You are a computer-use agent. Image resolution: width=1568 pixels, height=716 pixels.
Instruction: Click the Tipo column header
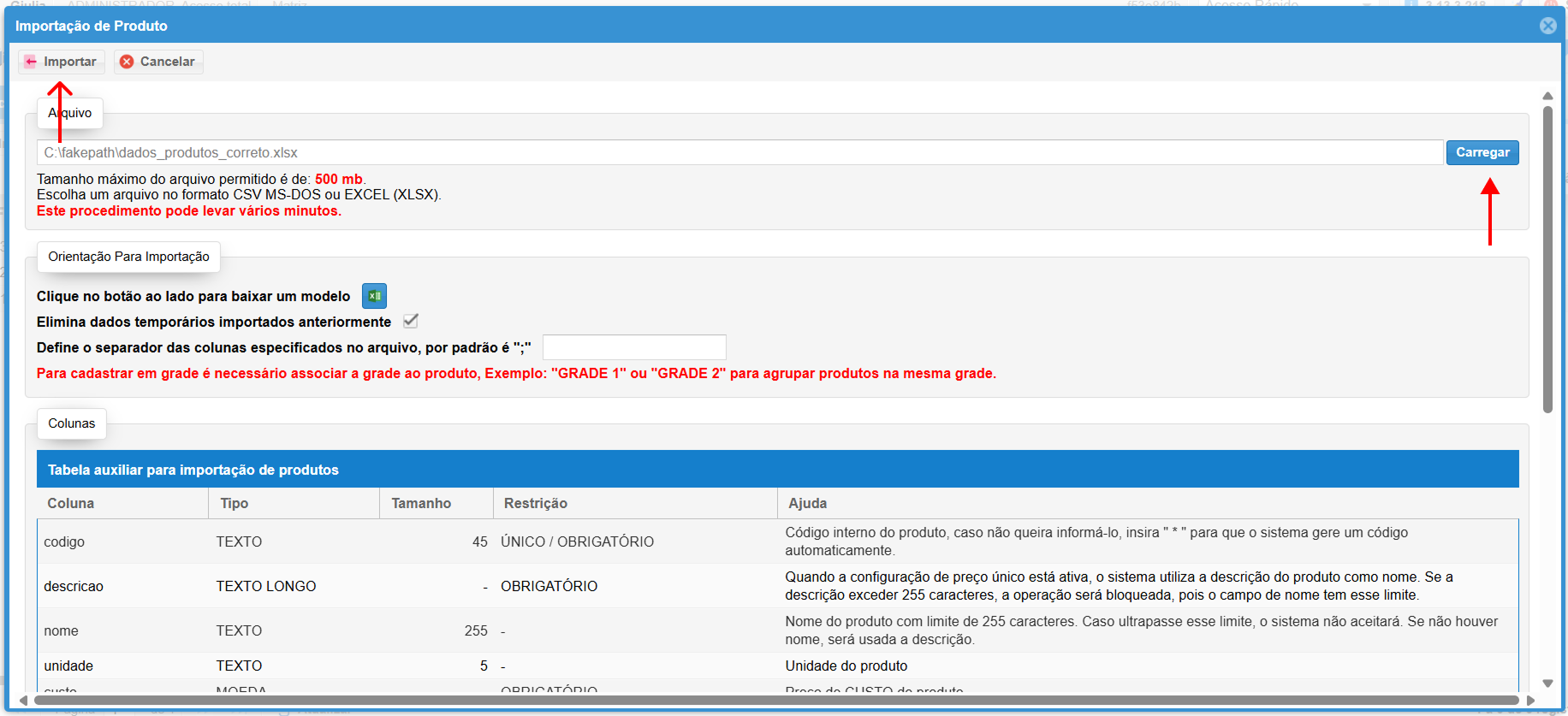(235, 503)
